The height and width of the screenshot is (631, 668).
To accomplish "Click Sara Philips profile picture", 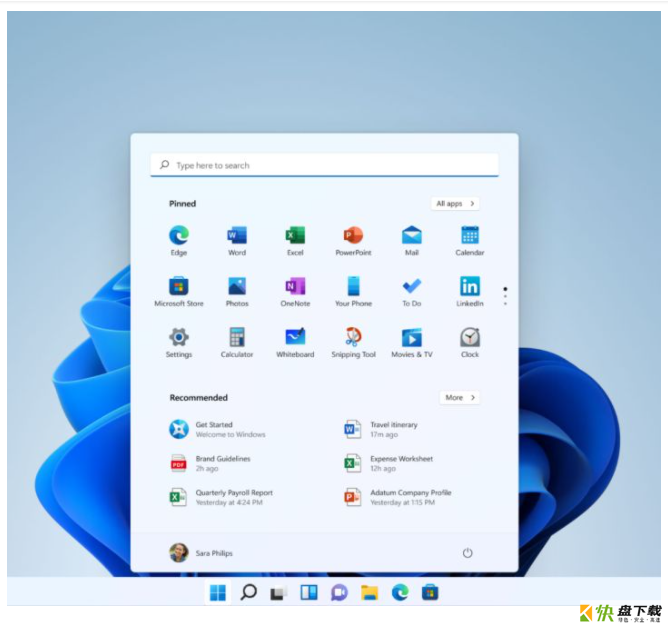I will (179, 553).
